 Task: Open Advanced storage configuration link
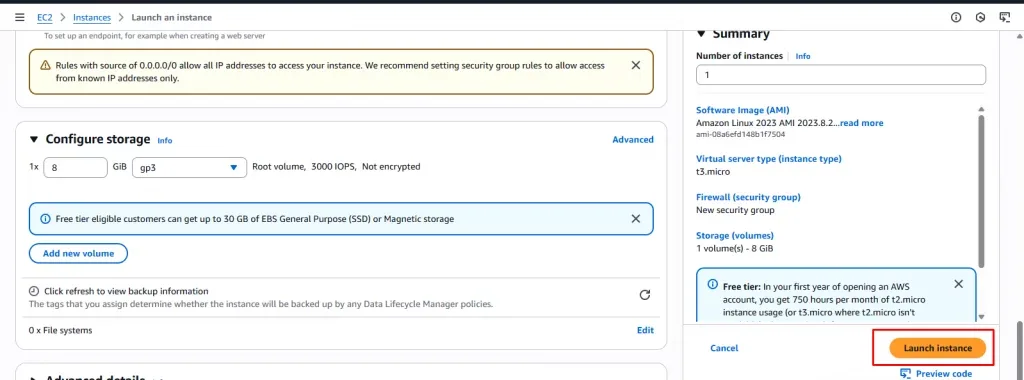[x=633, y=140]
